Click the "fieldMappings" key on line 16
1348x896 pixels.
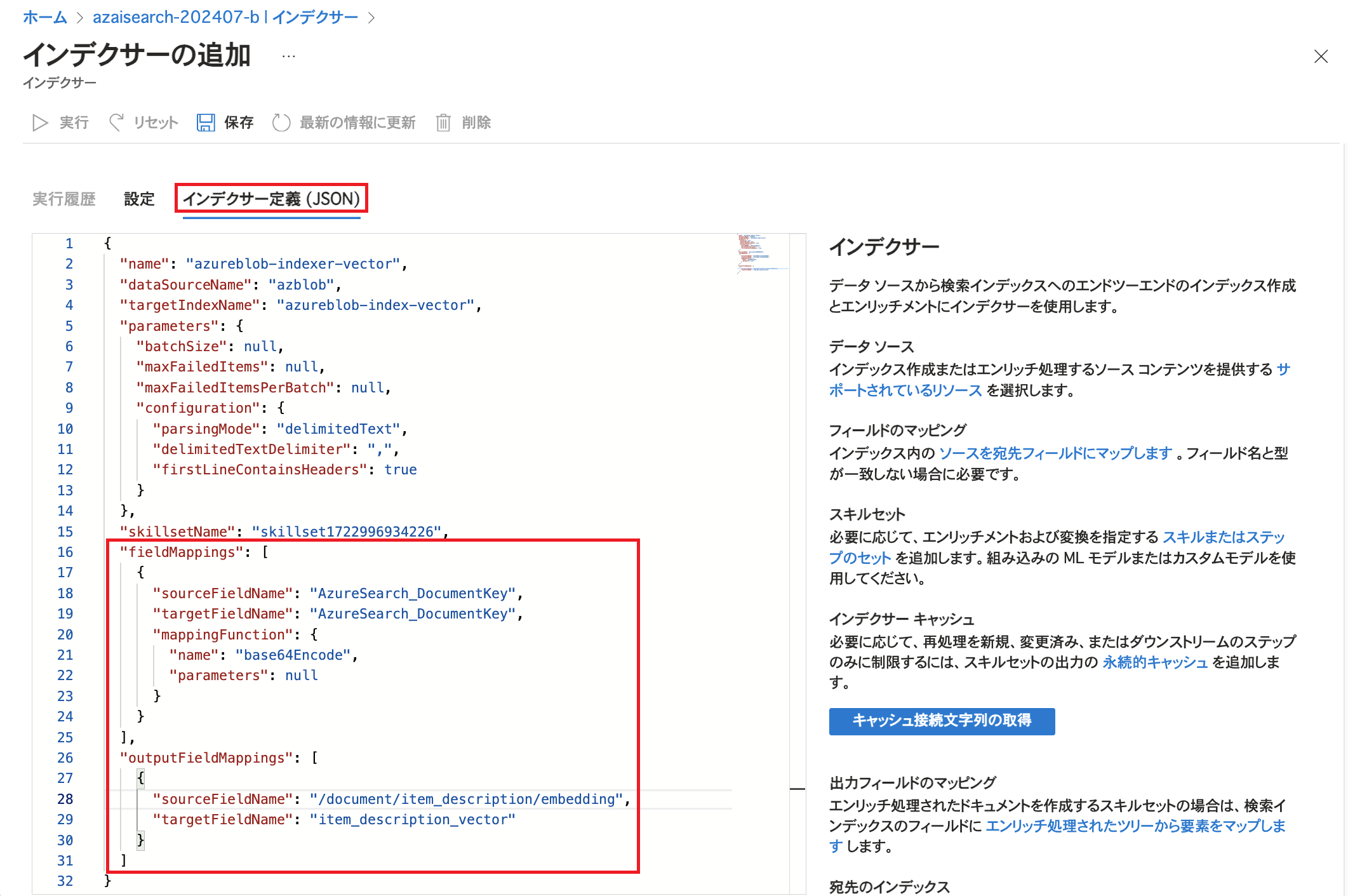click(x=182, y=552)
